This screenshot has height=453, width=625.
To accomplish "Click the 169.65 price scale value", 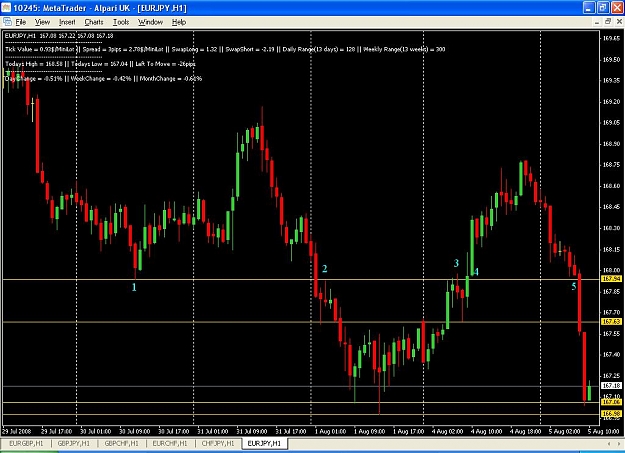I will [x=611, y=39].
